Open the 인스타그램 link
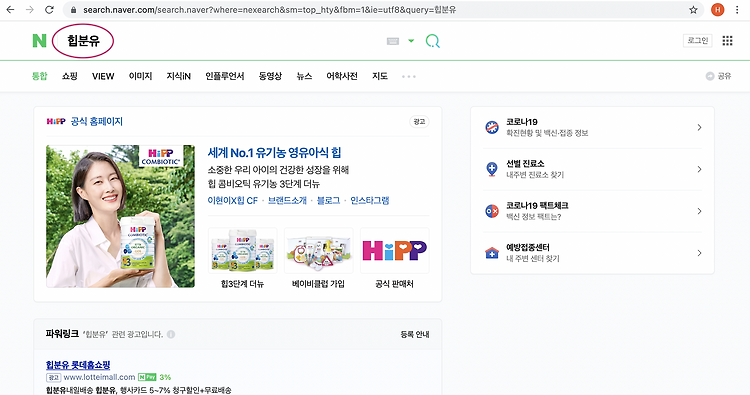The width and height of the screenshot is (750, 395). click(x=370, y=201)
